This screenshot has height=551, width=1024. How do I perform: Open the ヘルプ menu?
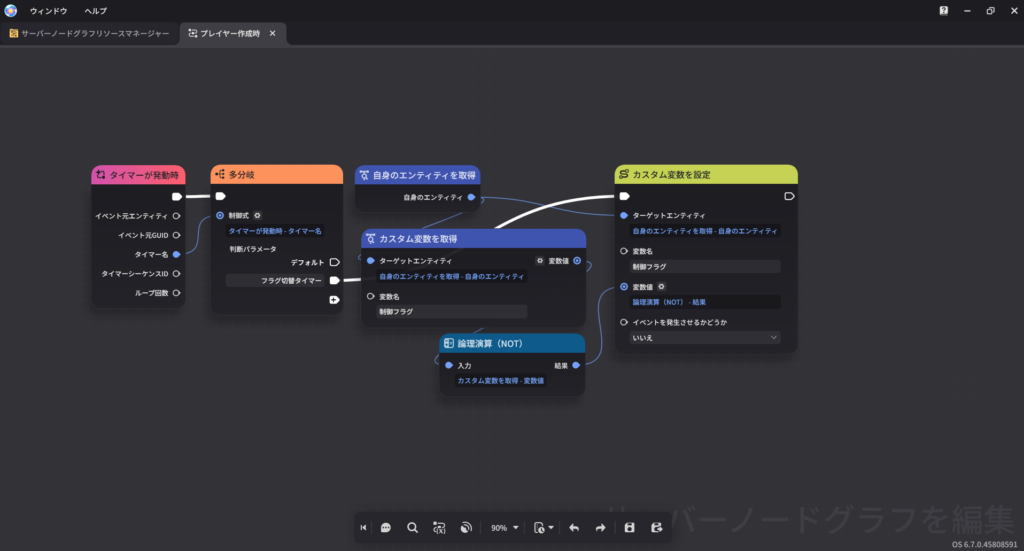point(95,11)
